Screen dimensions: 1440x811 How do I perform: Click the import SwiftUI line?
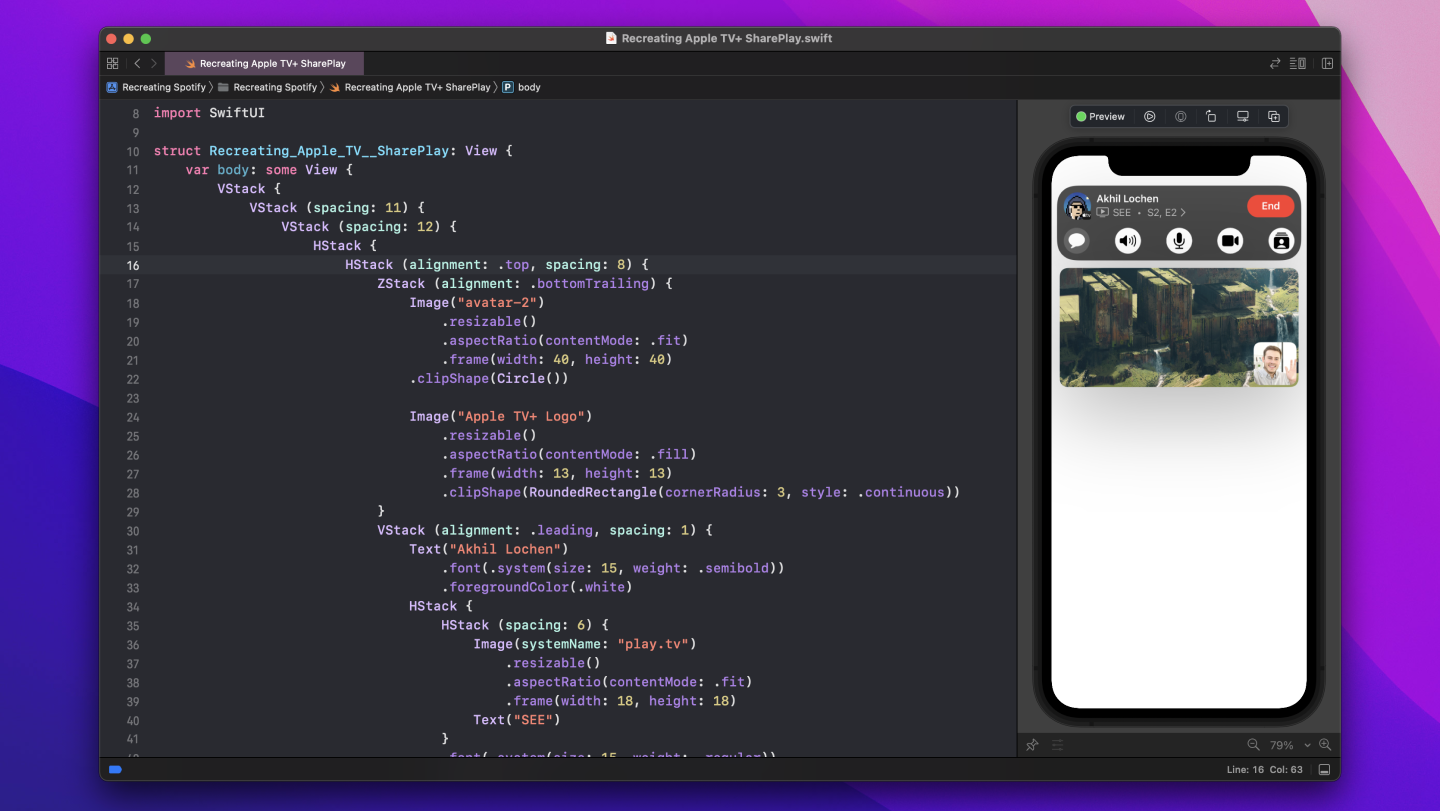click(x=209, y=113)
